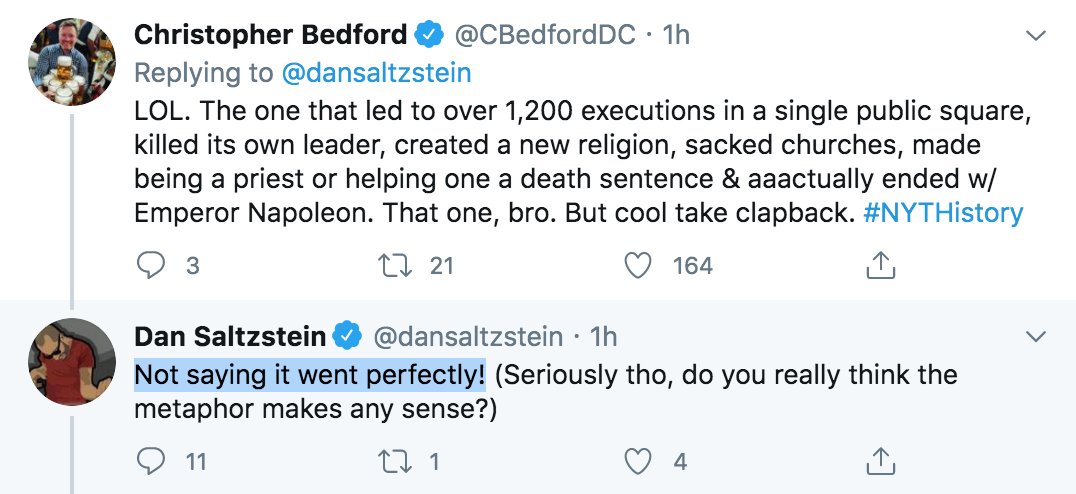Open Bedford's tweet via its 1h timestamp
The width and height of the screenshot is (1076, 494).
677,36
